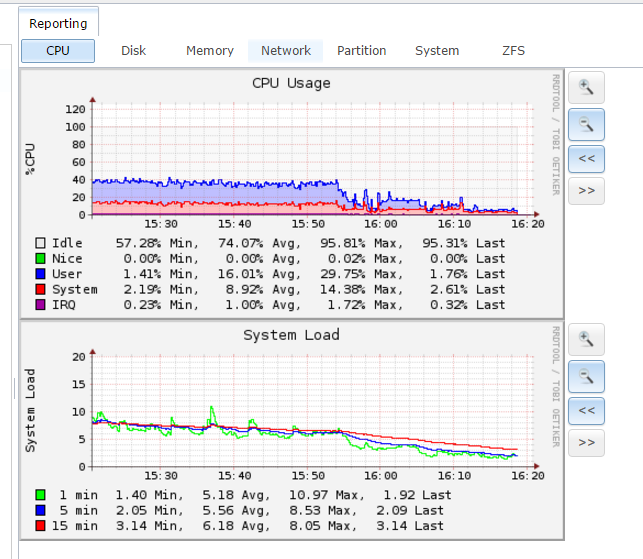Click the Idle legend swatch
Screen dimensions: 643x559
pos(40,243)
